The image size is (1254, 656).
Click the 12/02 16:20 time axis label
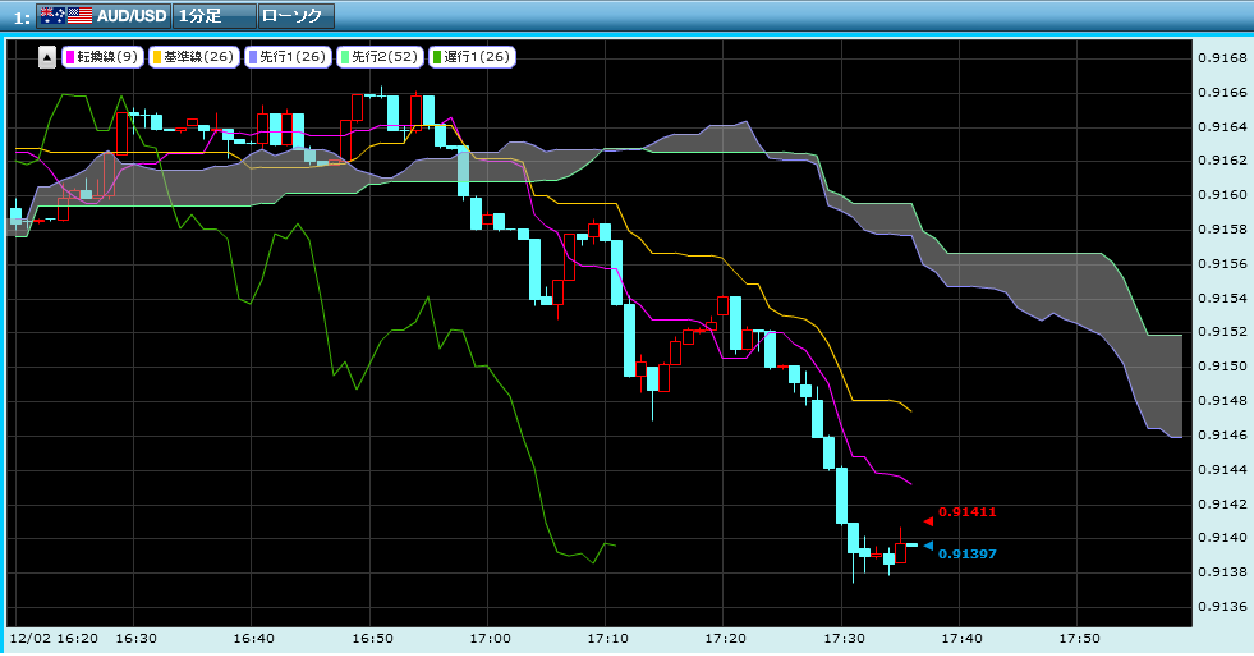point(53,638)
